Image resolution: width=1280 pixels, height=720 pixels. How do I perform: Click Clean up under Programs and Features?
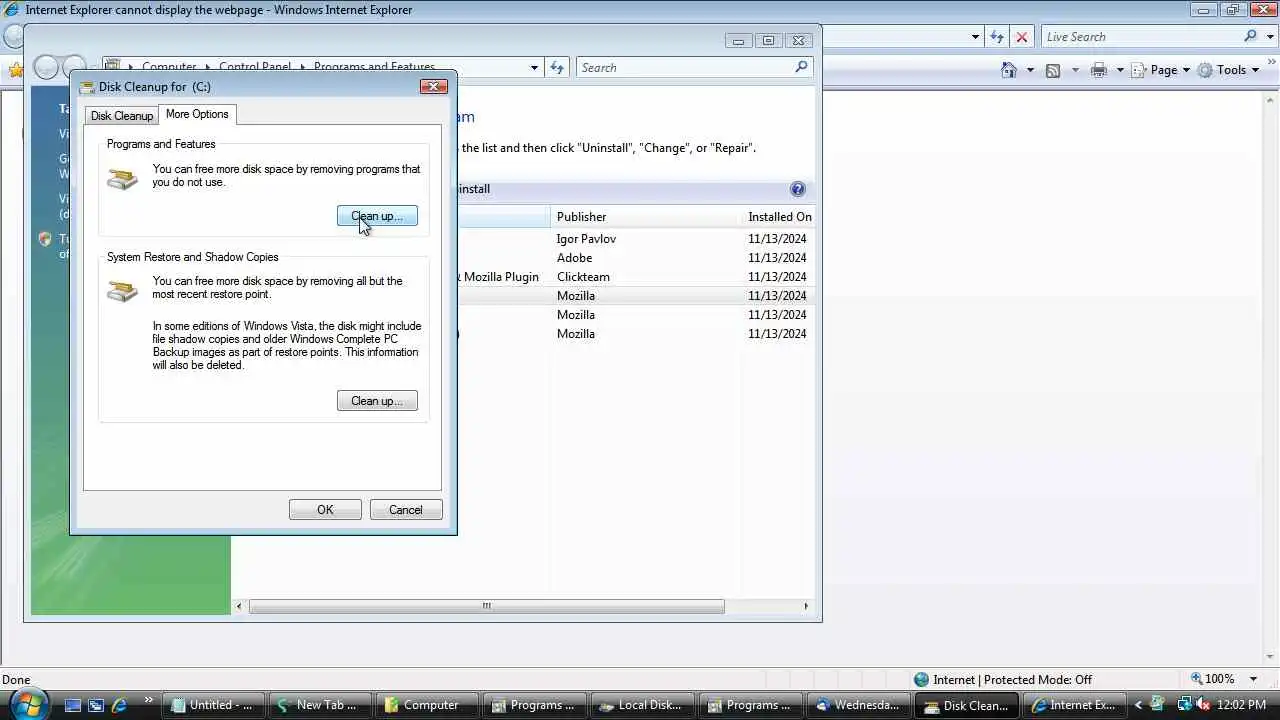click(377, 216)
